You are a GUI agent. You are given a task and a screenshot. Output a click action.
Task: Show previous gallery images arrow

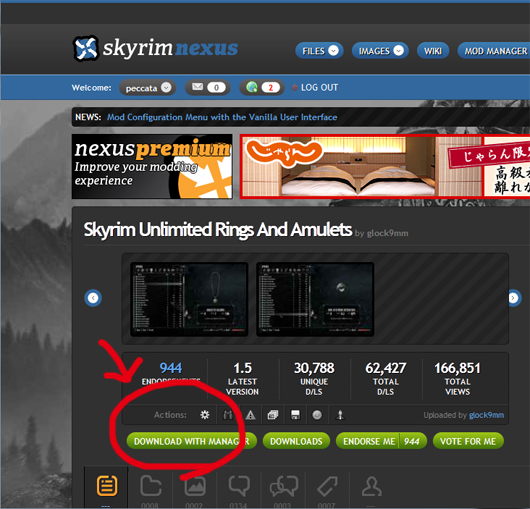93,298
